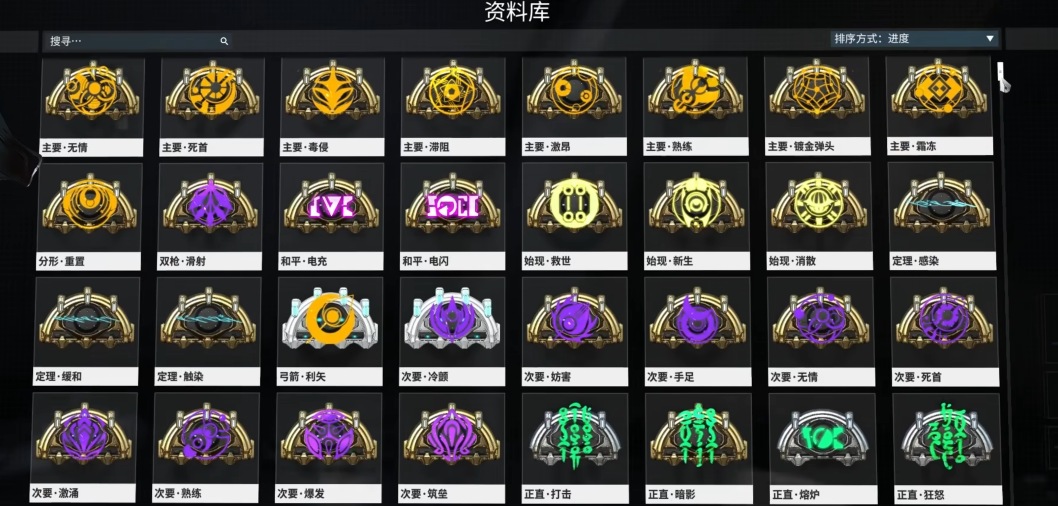The image size is (1058, 506).
Task: Open the 排序方式 sort dropdown
Action: click(914, 38)
